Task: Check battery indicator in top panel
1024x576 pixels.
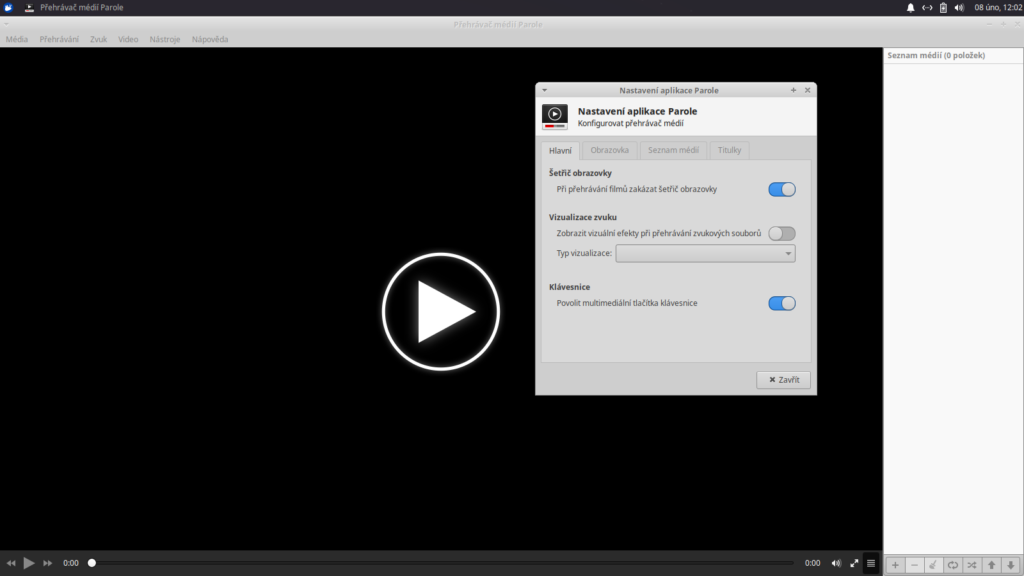Action: coord(943,8)
